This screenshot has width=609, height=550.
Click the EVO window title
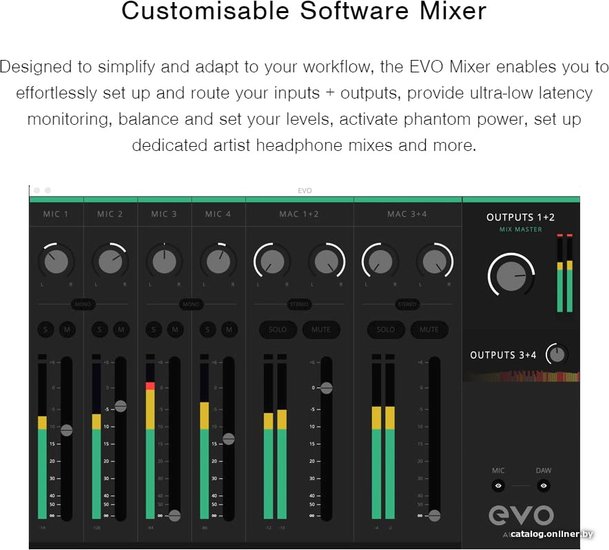(304, 191)
